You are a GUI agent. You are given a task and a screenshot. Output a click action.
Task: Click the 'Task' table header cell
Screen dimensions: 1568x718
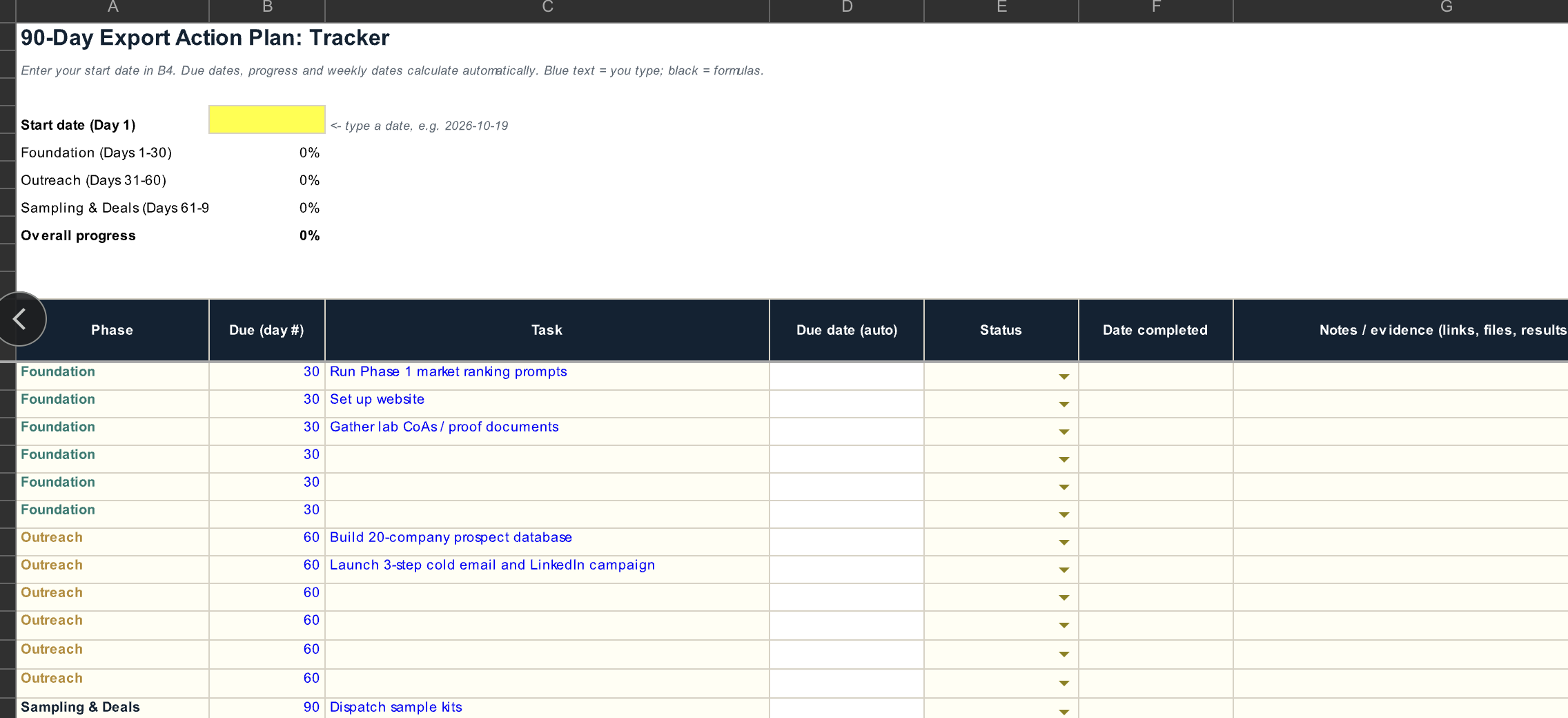pyautogui.click(x=547, y=330)
